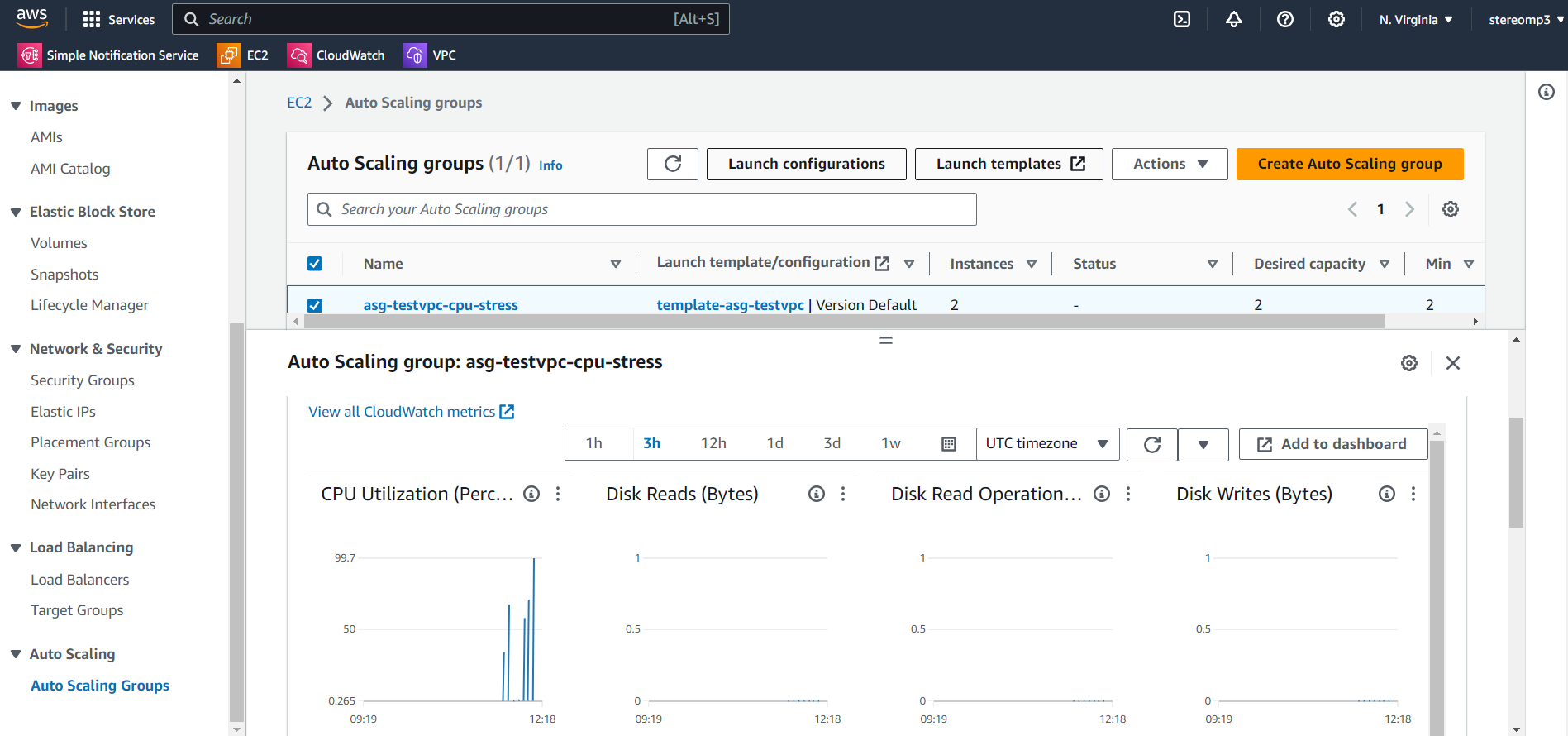Image resolution: width=1568 pixels, height=736 pixels.
Task: Open Disk Reads chart options menu
Action: coord(843,494)
